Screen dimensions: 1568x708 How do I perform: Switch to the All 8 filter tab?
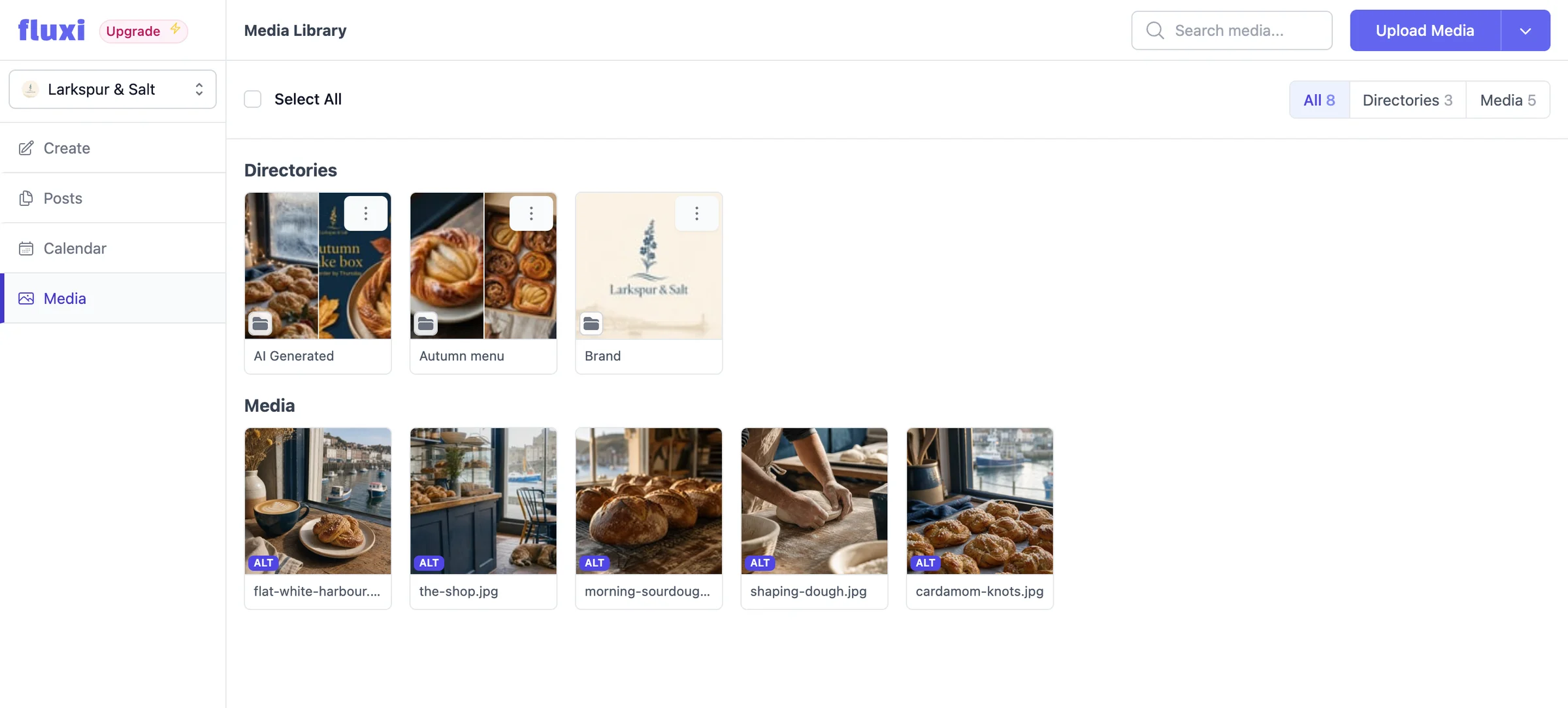point(1319,100)
